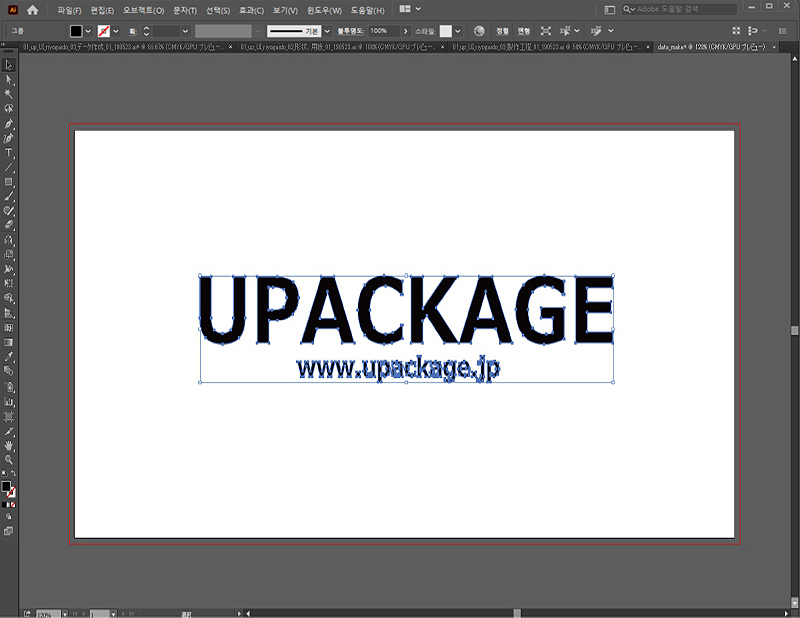Pick the Lasso tool

tap(8, 108)
